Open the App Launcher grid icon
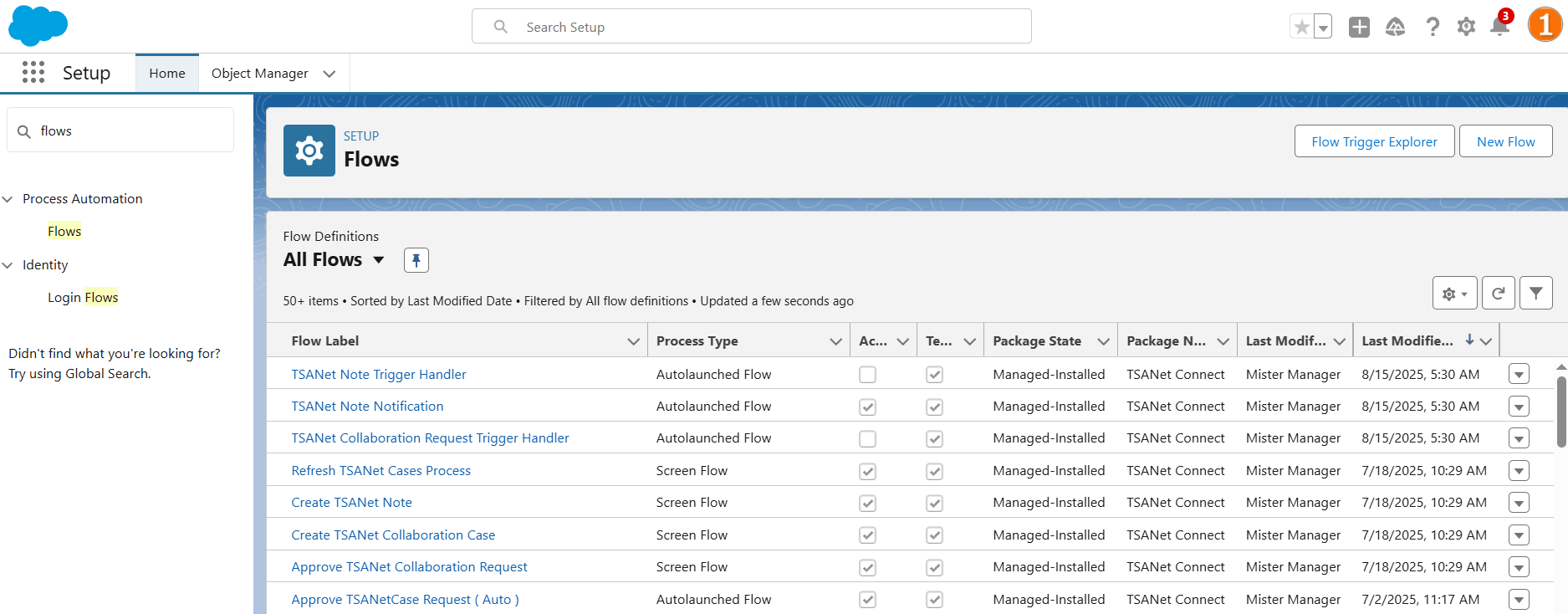Viewport: 1568px width, 614px height. (x=33, y=73)
